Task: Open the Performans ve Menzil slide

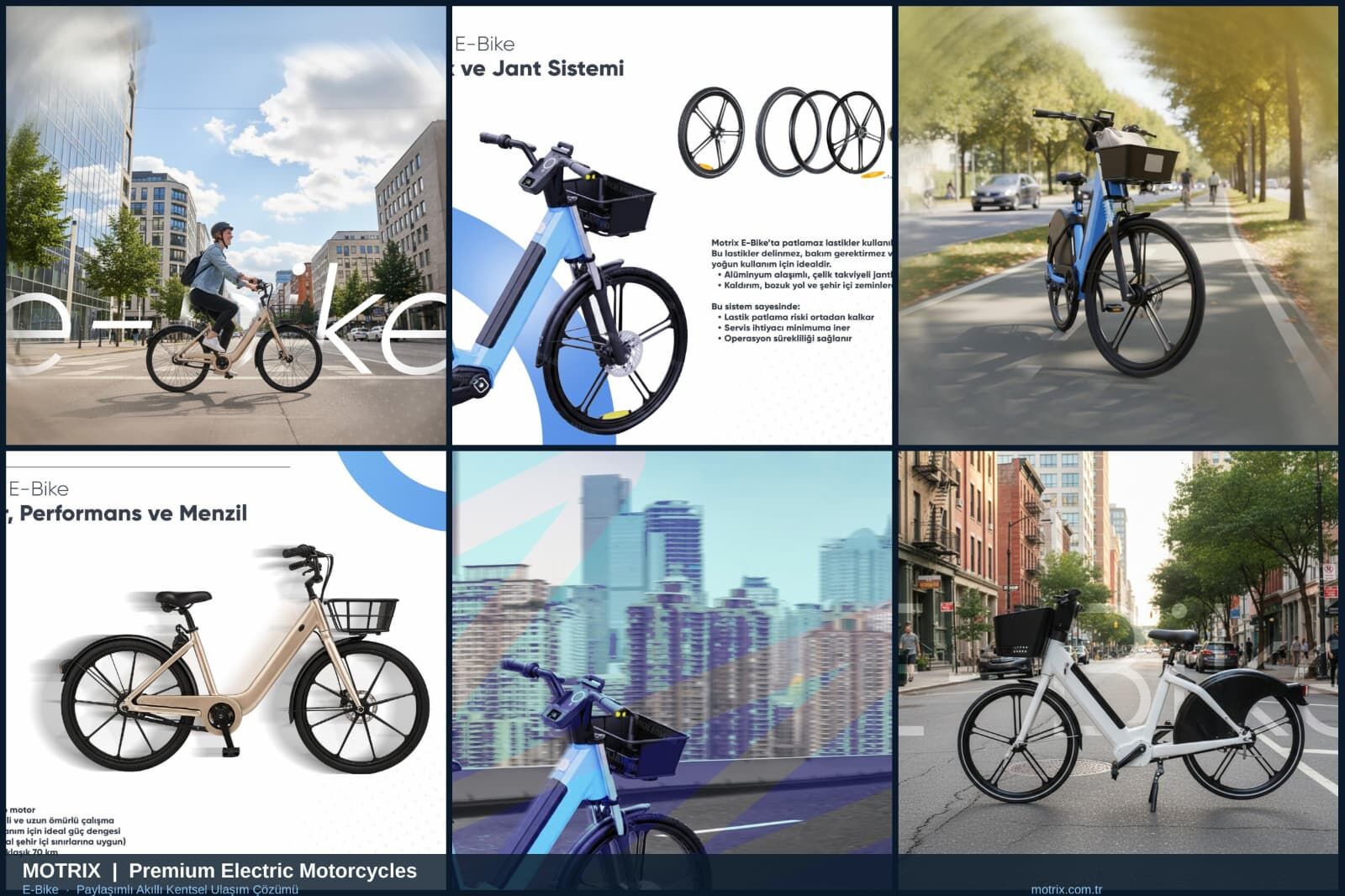Action: pos(226,652)
